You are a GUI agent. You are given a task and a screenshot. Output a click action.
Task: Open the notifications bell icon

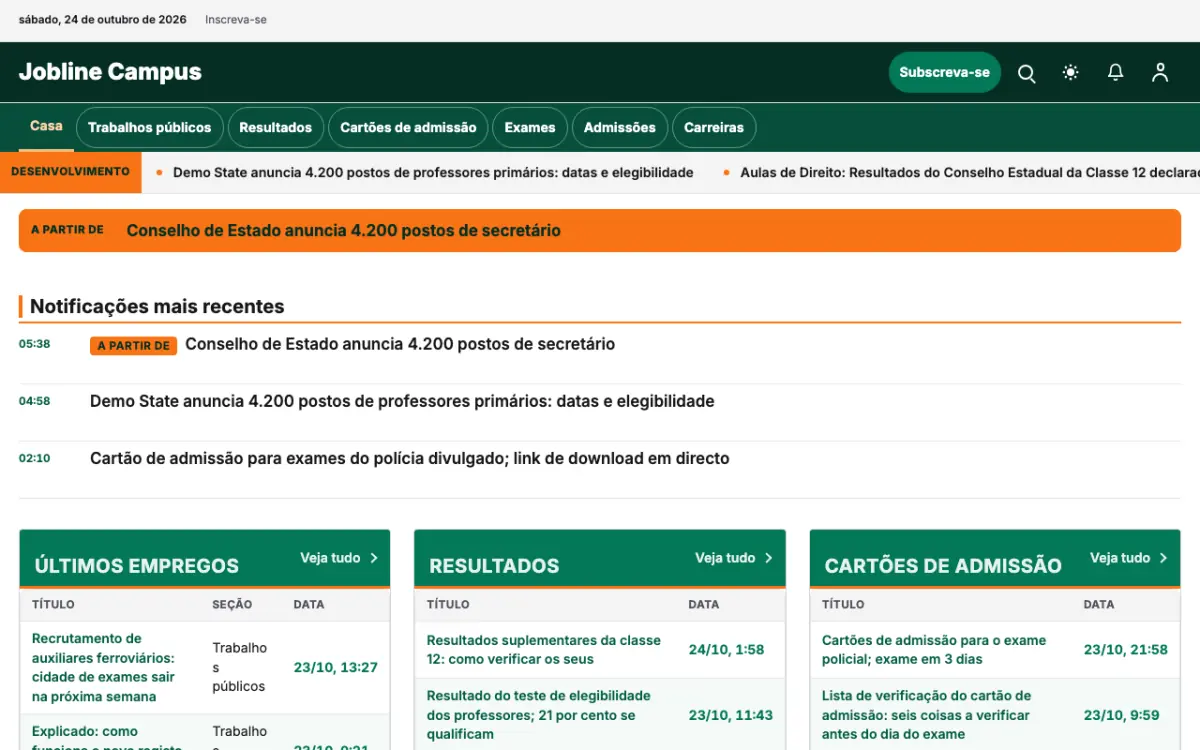coord(1115,73)
